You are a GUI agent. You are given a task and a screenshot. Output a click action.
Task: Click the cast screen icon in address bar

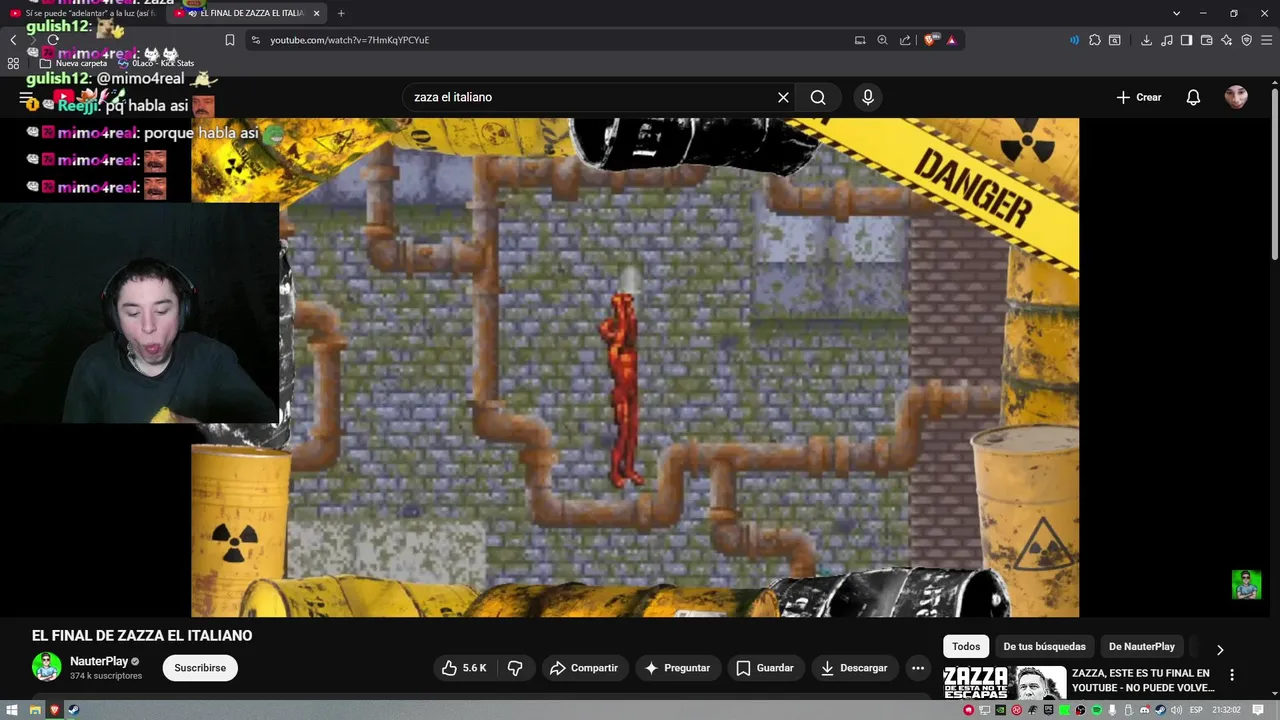[x=860, y=40]
